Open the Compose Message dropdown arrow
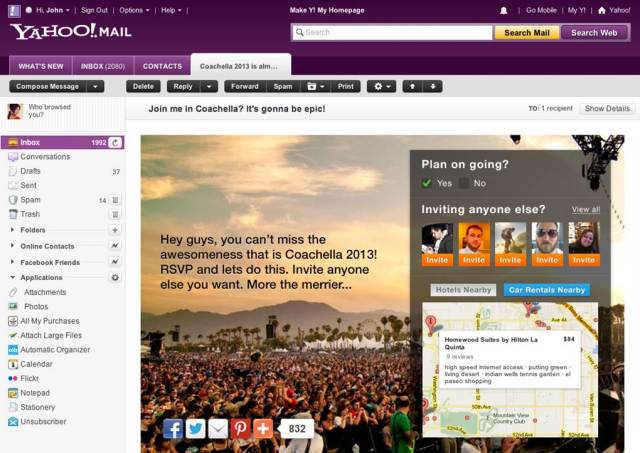 pyautogui.click(x=95, y=87)
